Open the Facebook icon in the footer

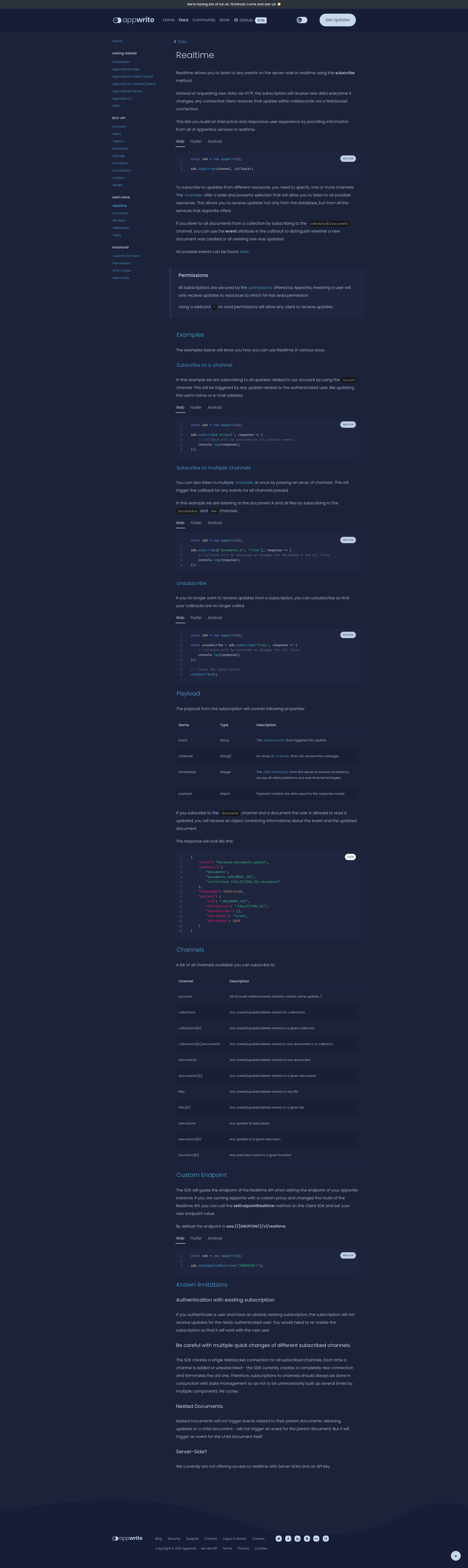tap(288, 1538)
